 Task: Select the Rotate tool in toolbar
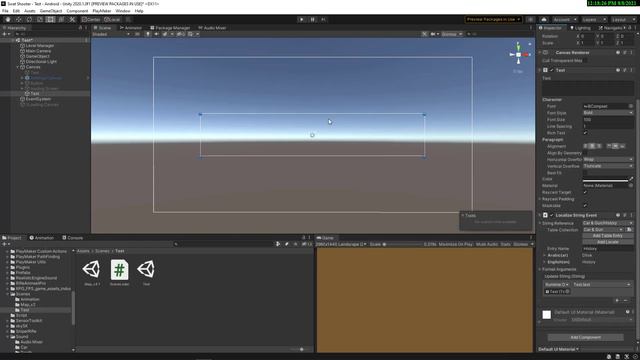pos(29,19)
